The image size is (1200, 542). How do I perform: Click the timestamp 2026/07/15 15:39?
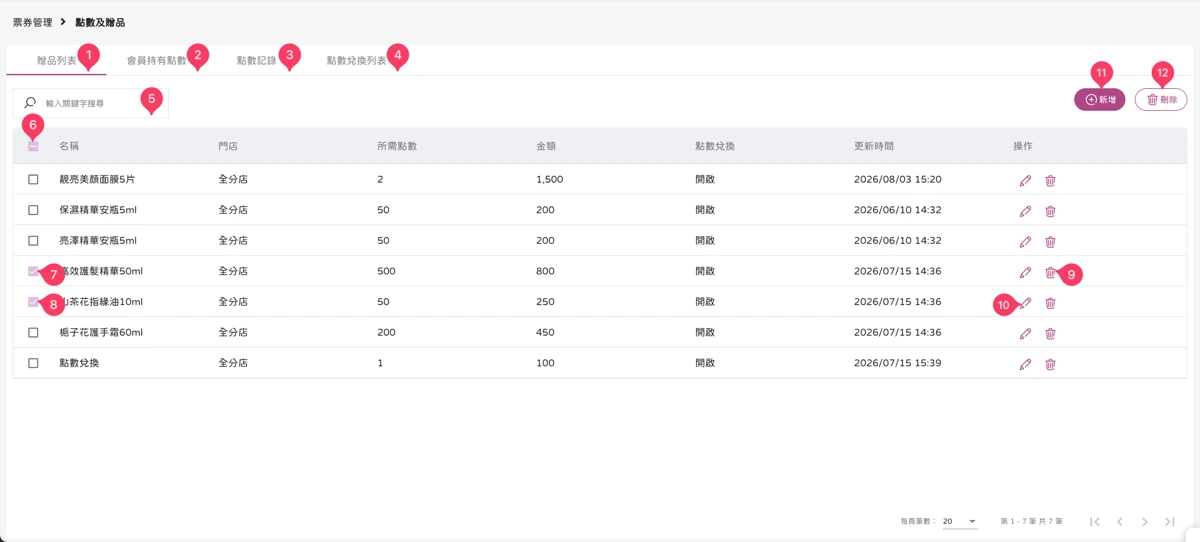[x=897, y=363]
